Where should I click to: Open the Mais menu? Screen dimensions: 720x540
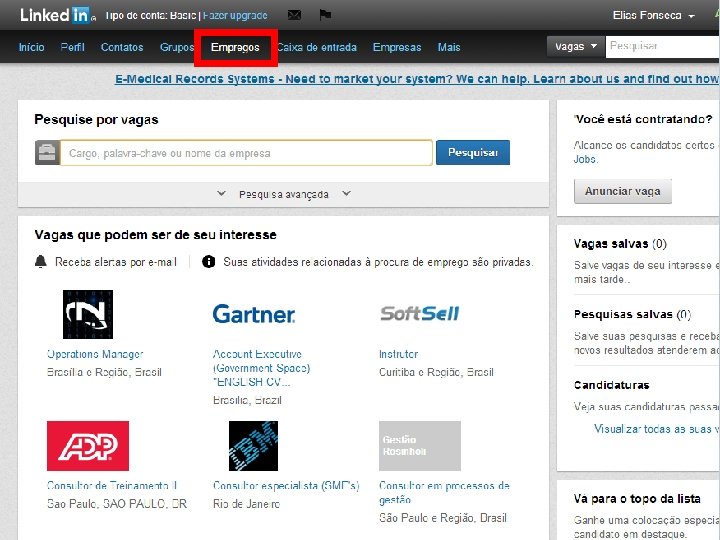[x=449, y=47]
